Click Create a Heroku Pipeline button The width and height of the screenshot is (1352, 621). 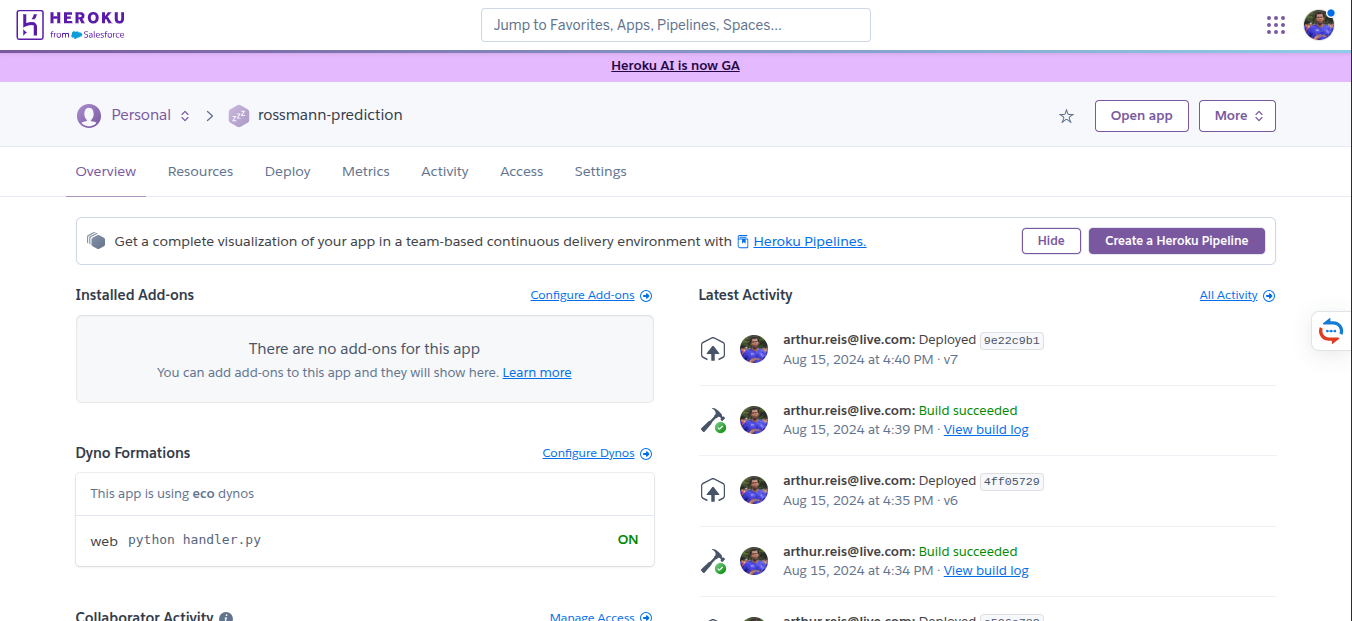click(x=1177, y=241)
